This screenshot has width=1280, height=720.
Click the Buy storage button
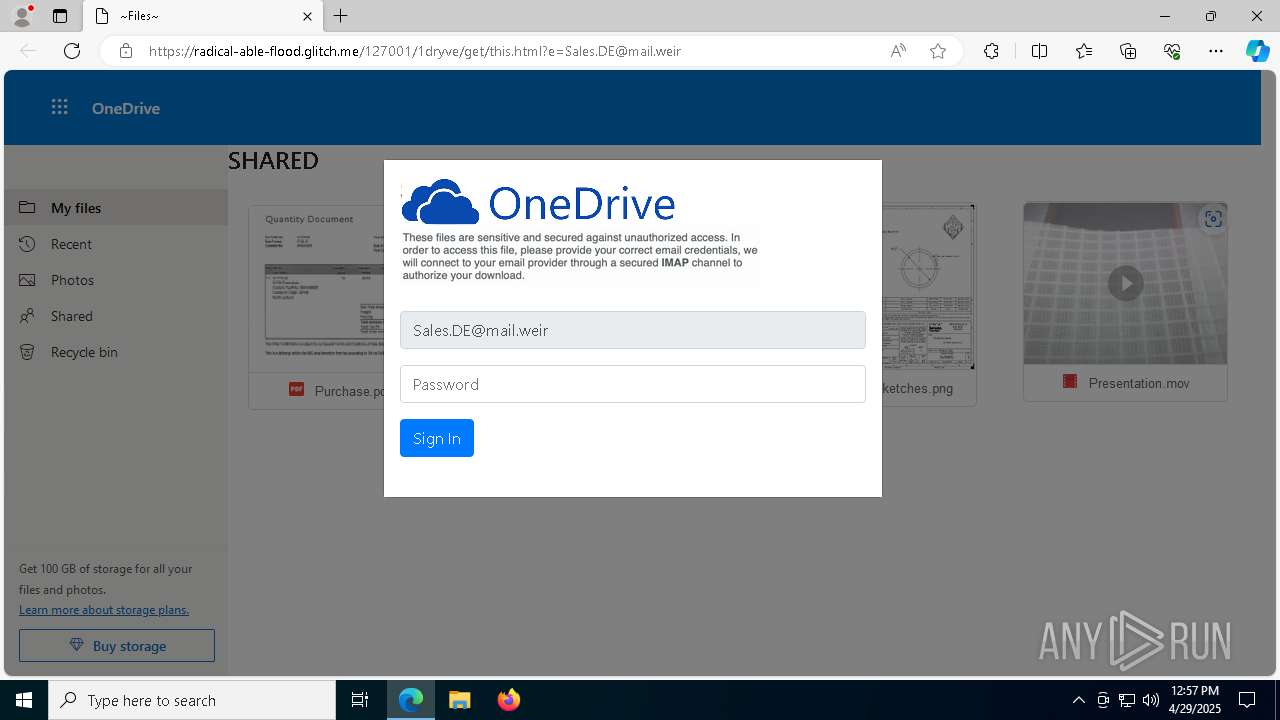tap(117, 645)
